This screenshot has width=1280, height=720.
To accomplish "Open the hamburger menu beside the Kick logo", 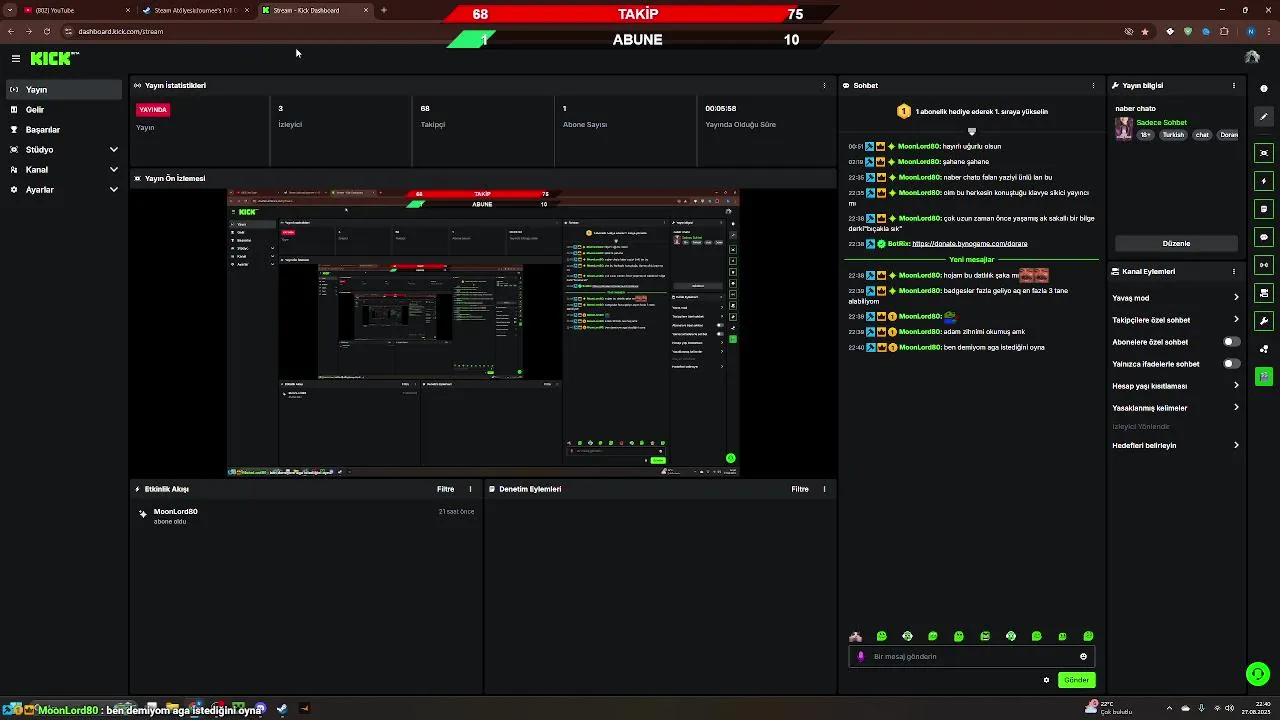I will pyautogui.click(x=16, y=59).
